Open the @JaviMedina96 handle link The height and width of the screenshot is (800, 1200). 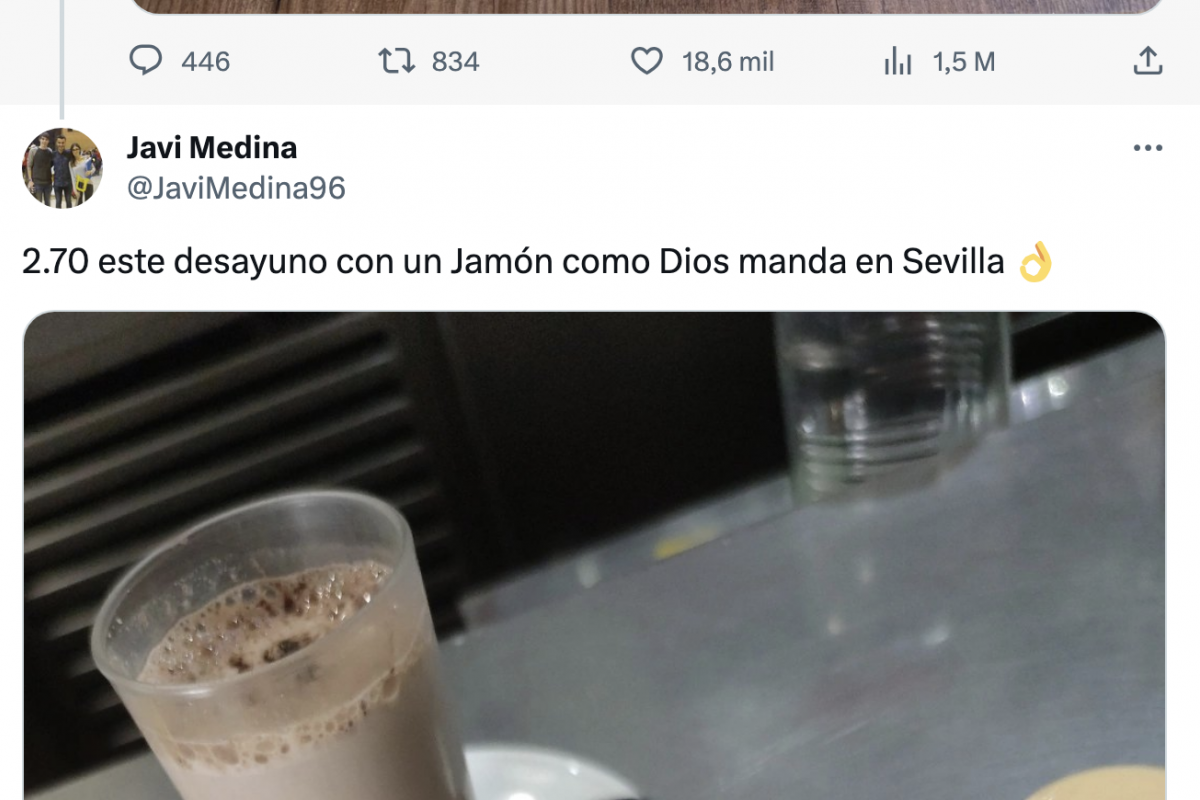coord(236,188)
